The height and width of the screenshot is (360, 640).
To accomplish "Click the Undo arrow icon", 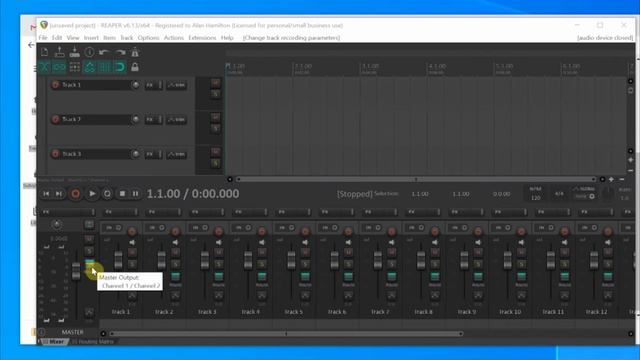I will pos(104,52).
